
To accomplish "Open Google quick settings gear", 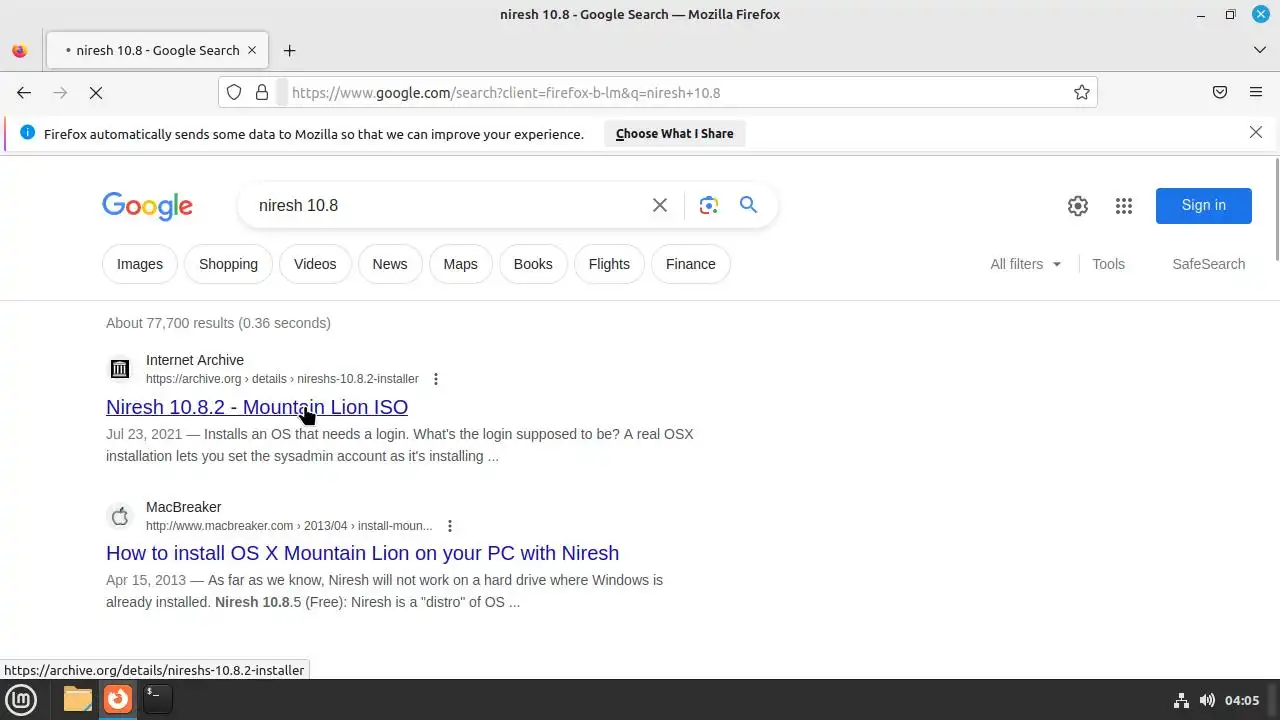I will click(1078, 206).
